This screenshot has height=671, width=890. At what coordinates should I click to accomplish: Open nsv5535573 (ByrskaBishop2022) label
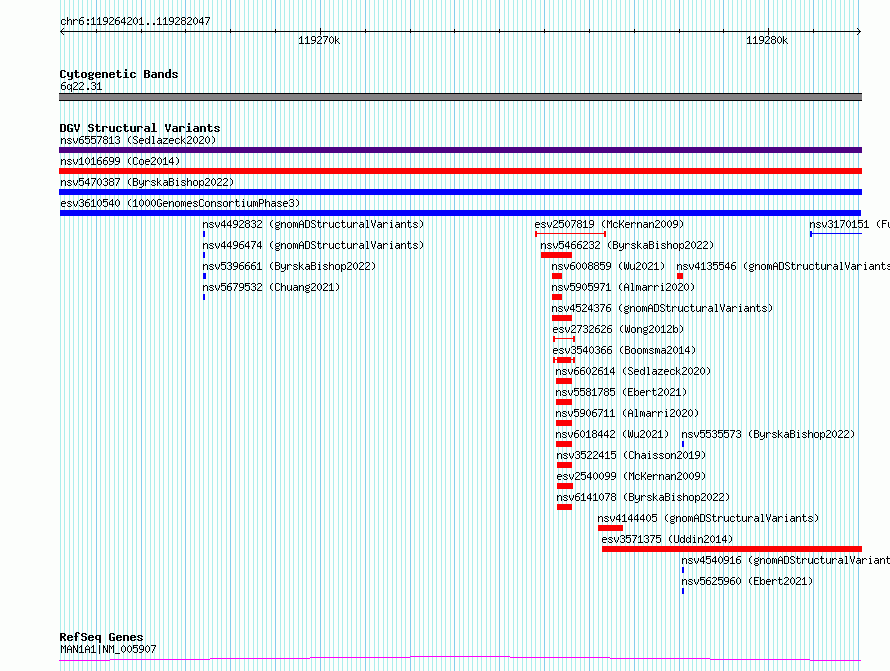pyautogui.click(x=768, y=434)
